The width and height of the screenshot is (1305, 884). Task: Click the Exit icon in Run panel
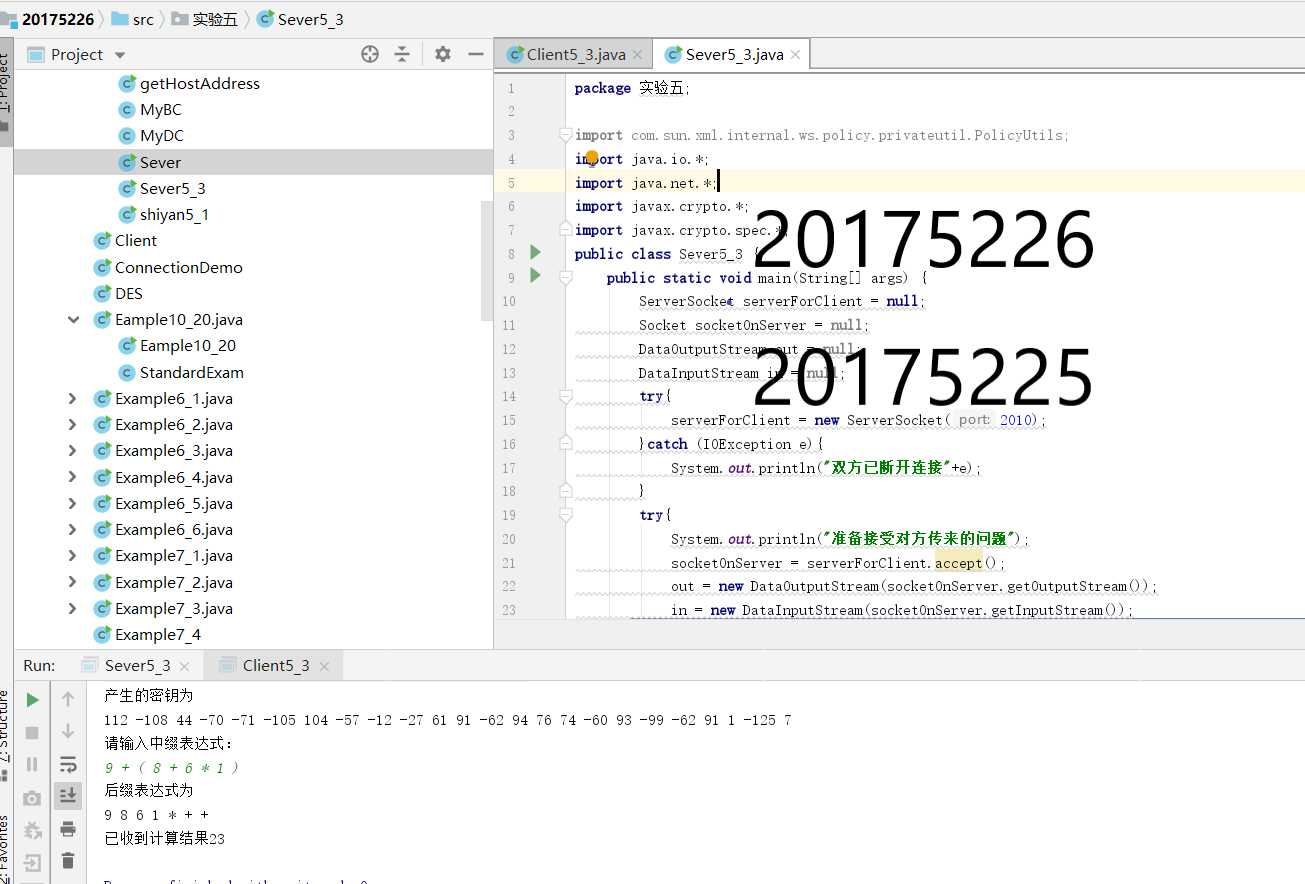(32, 862)
